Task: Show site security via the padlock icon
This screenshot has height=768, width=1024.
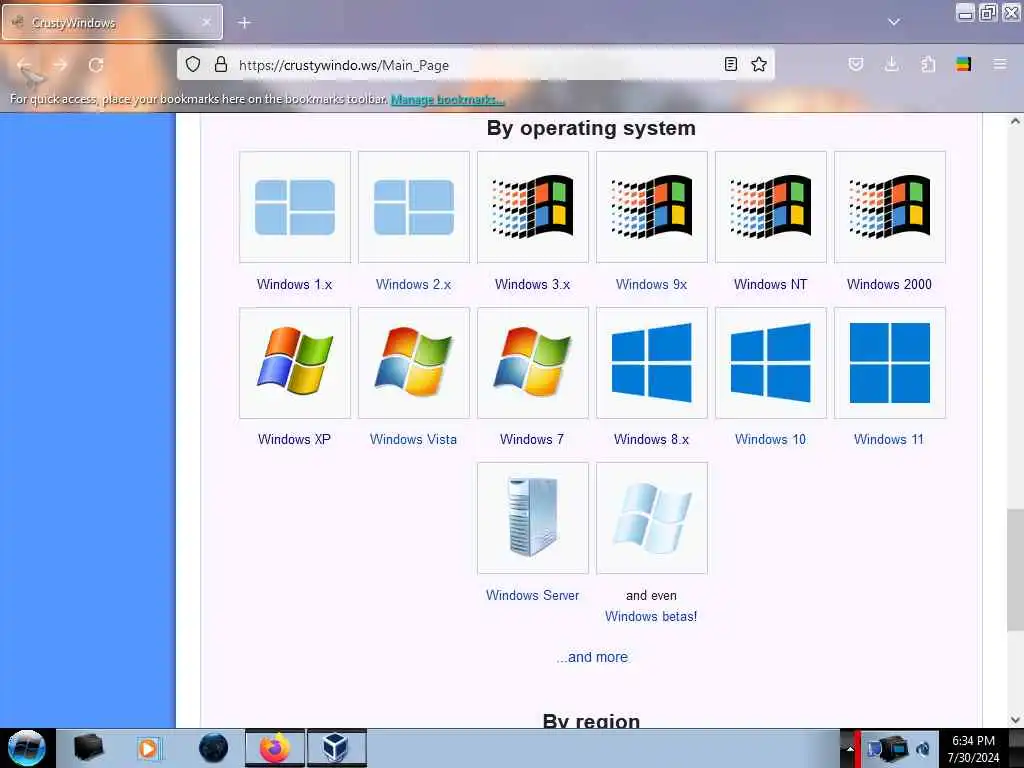Action: coord(221,64)
